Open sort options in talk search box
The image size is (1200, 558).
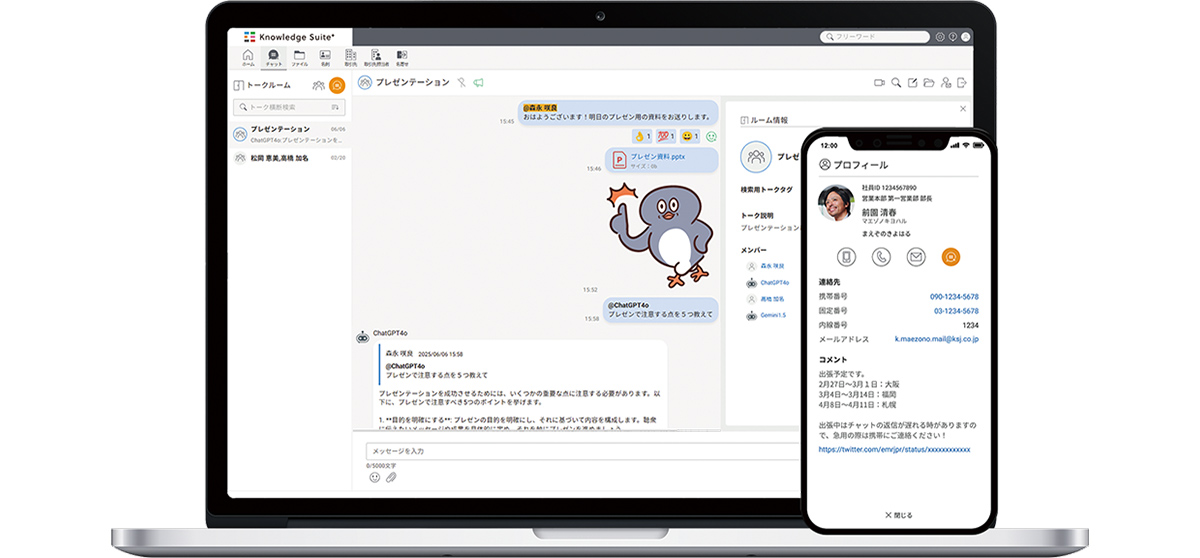click(x=335, y=107)
